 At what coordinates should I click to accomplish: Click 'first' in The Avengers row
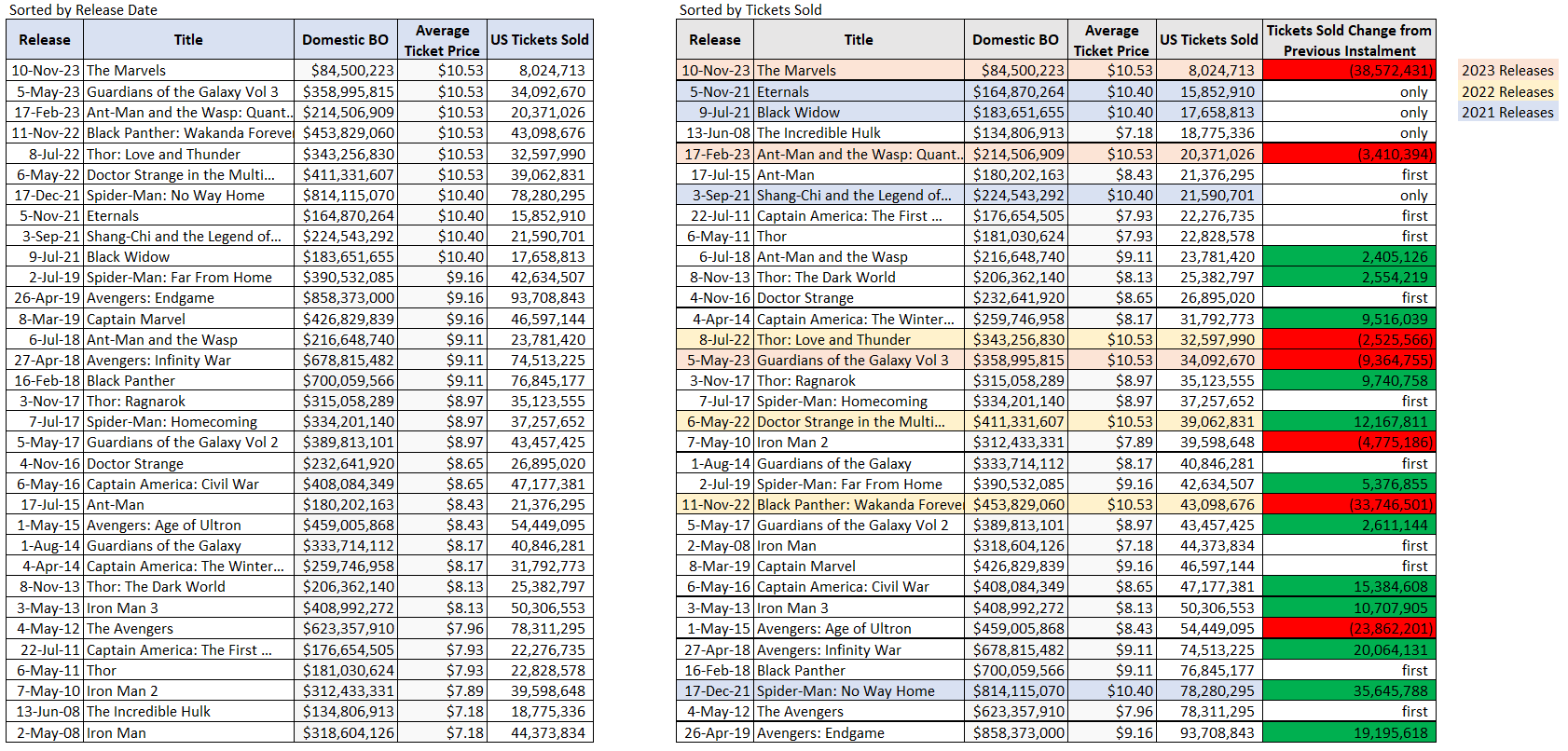coord(1414,712)
